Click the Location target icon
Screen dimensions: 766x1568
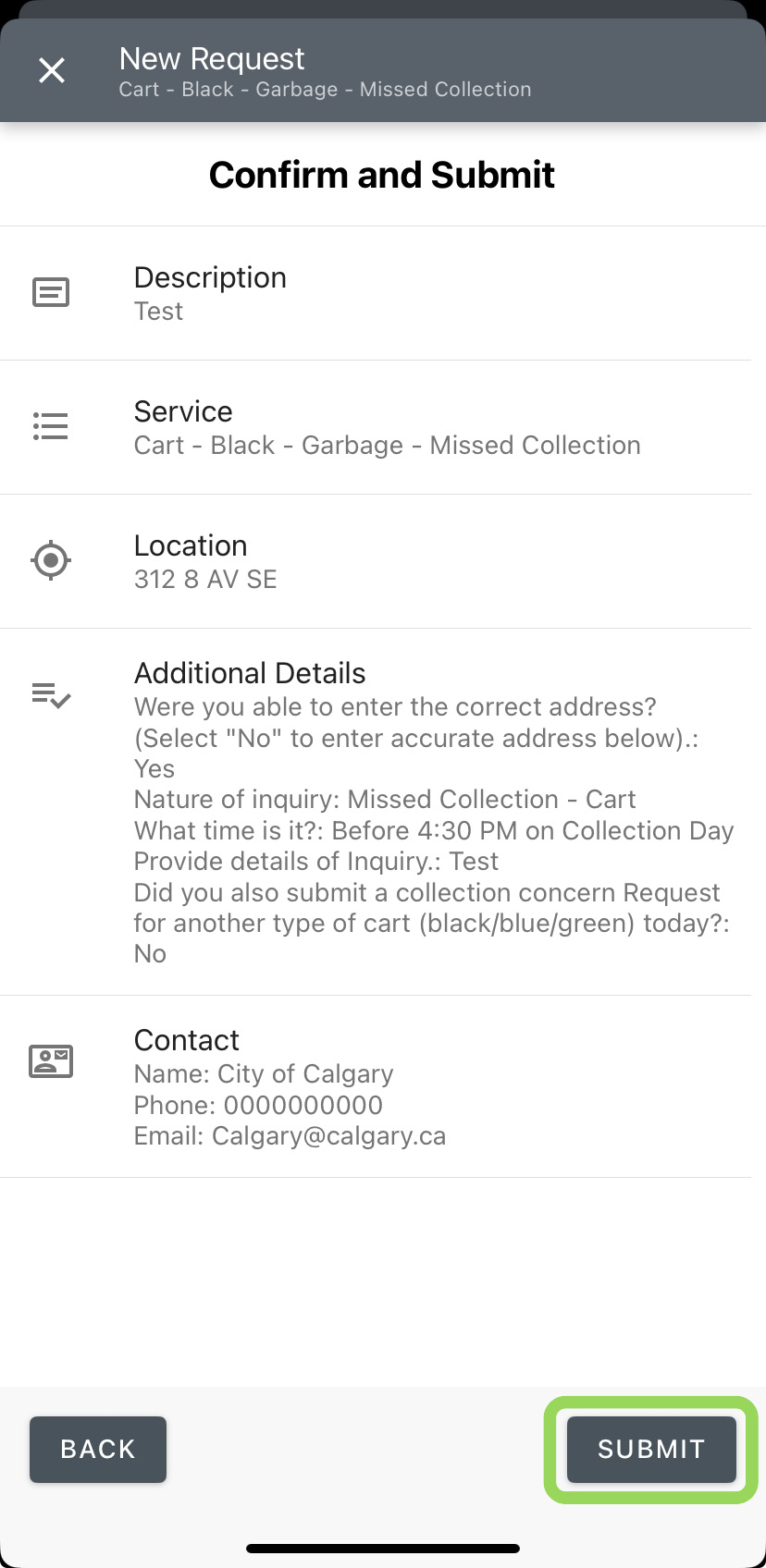click(x=51, y=560)
